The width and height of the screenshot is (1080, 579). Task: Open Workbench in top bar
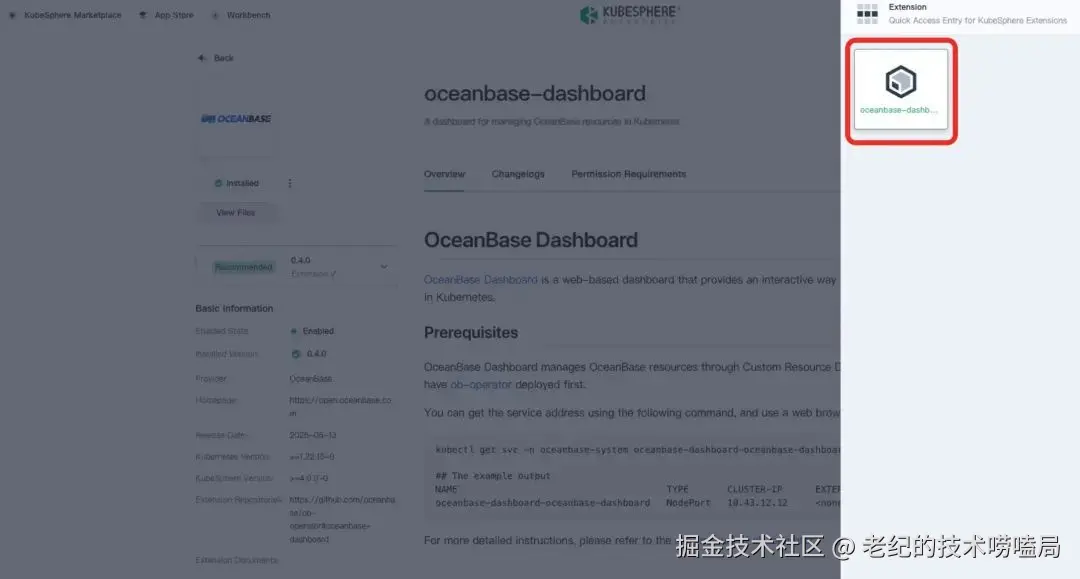click(x=241, y=15)
